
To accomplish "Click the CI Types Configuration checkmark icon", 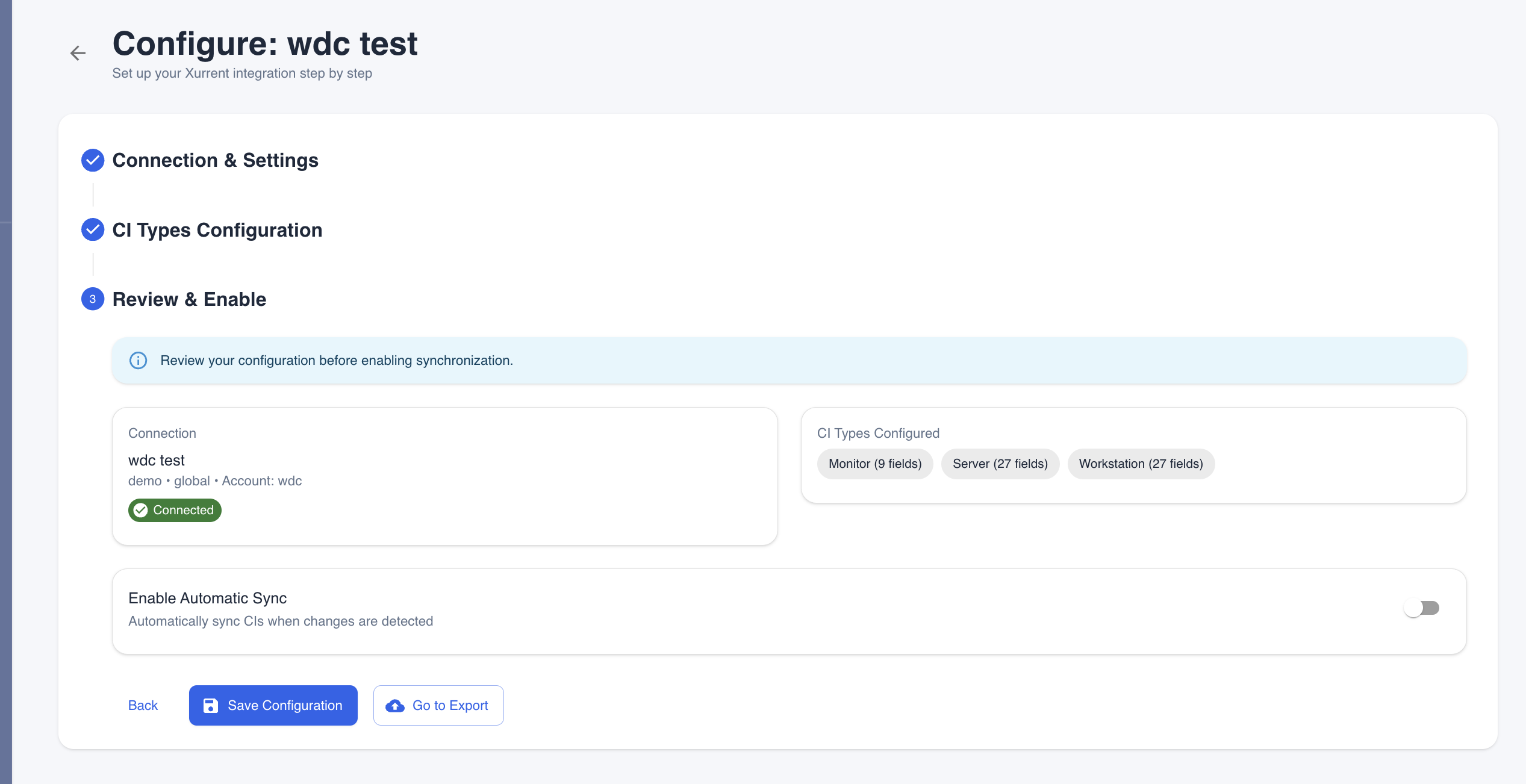I will (x=92, y=229).
